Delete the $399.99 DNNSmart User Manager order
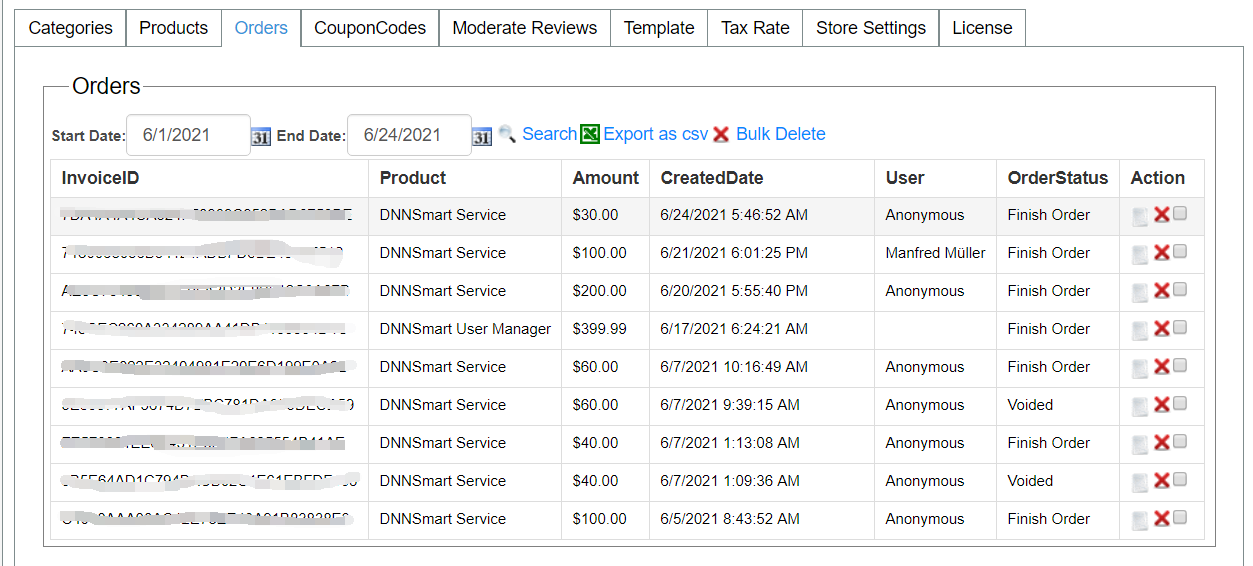 1161,328
